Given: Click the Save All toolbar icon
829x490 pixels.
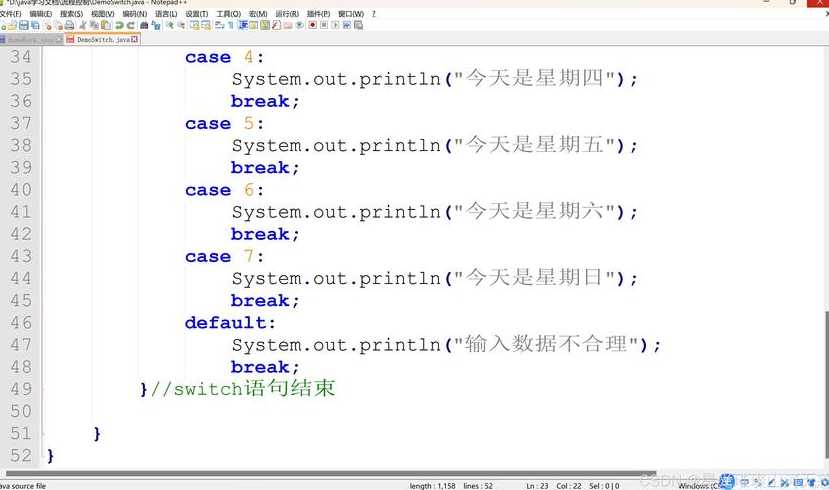Looking at the screenshot, I should click(x=35, y=25).
